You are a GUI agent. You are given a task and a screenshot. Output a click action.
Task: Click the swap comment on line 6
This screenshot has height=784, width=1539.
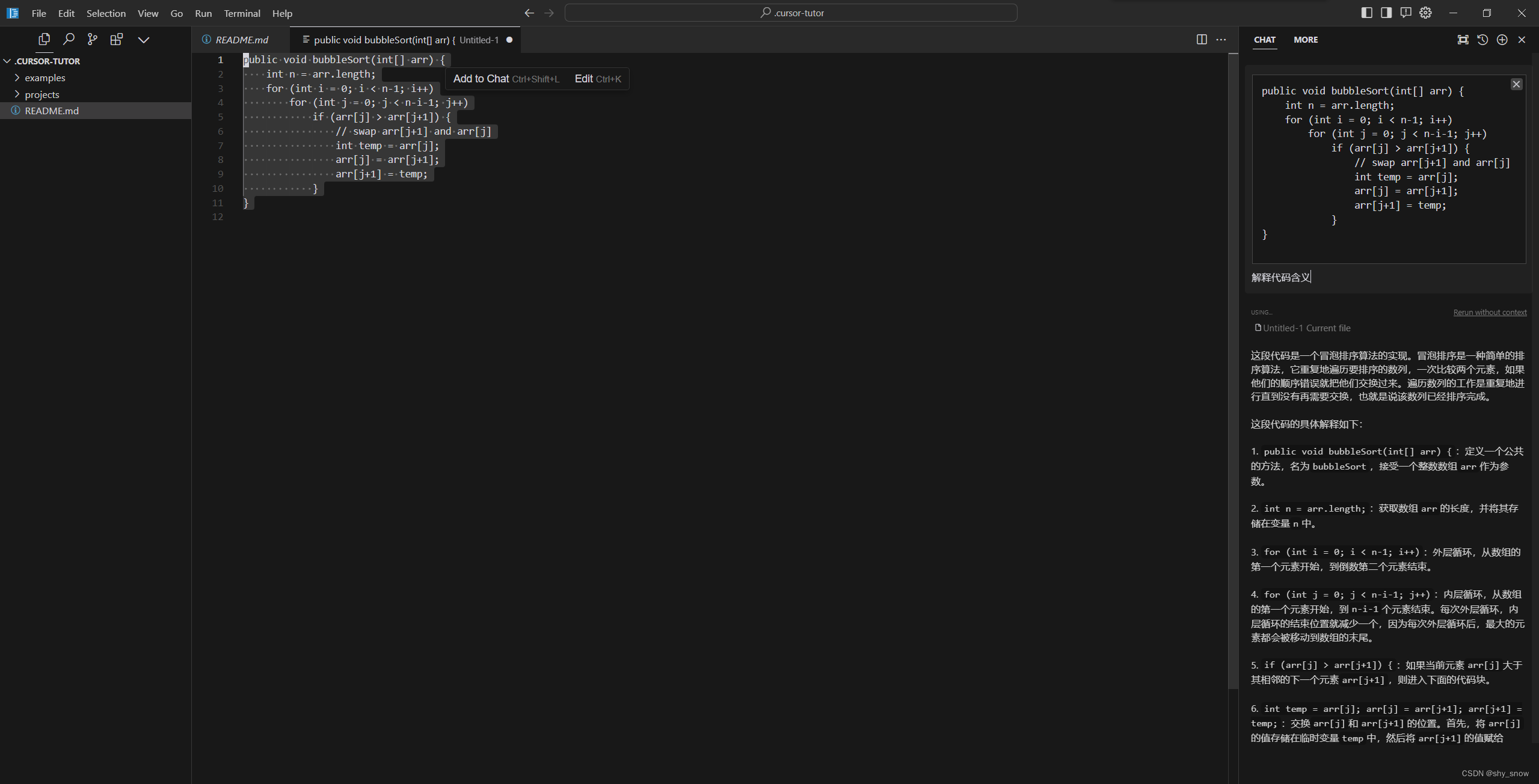(x=413, y=132)
